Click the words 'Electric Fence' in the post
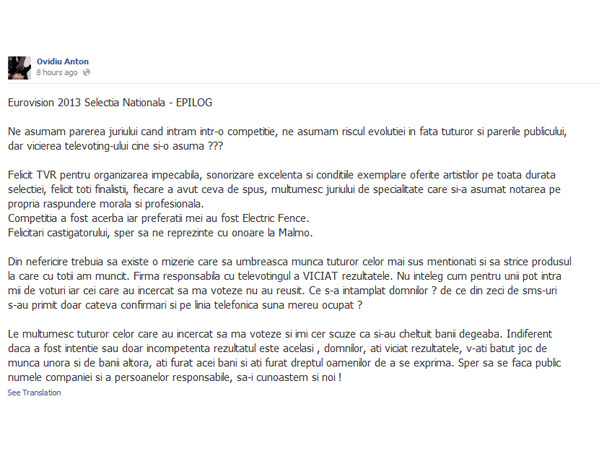This screenshot has width=604, height=454. coord(275,218)
